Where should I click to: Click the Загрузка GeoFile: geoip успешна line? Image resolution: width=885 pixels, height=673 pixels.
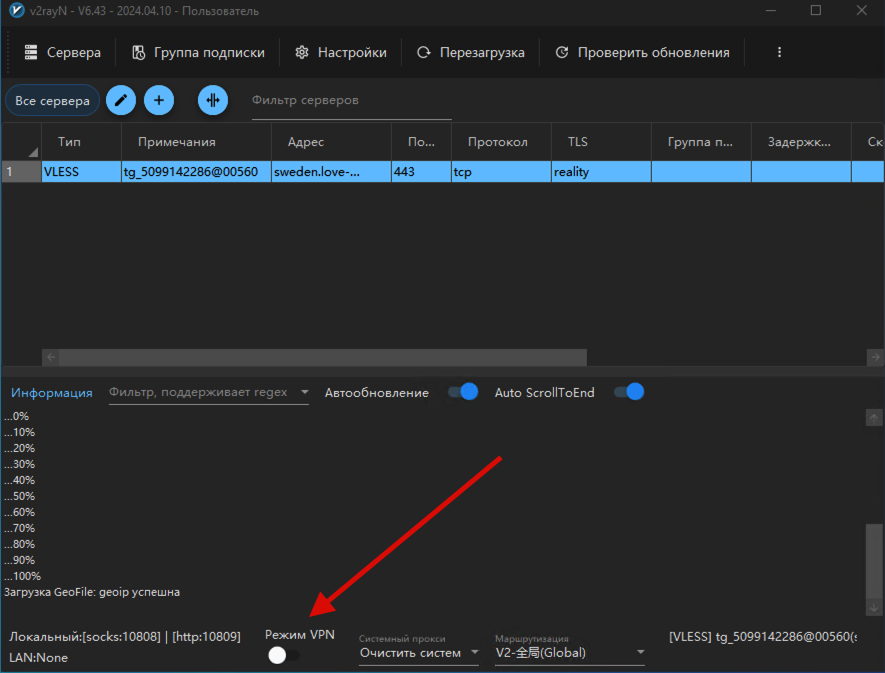pyautogui.click(x=92, y=592)
